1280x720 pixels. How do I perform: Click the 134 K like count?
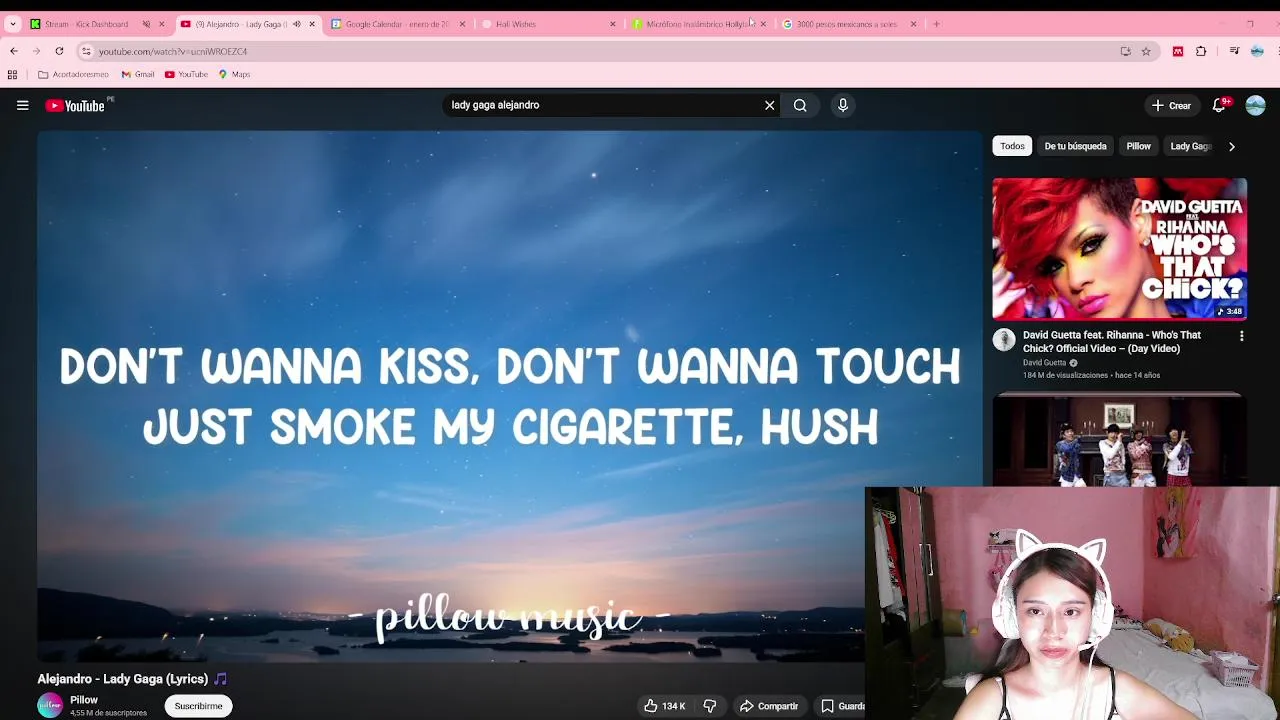pyautogui.click(x=674, y=706)
